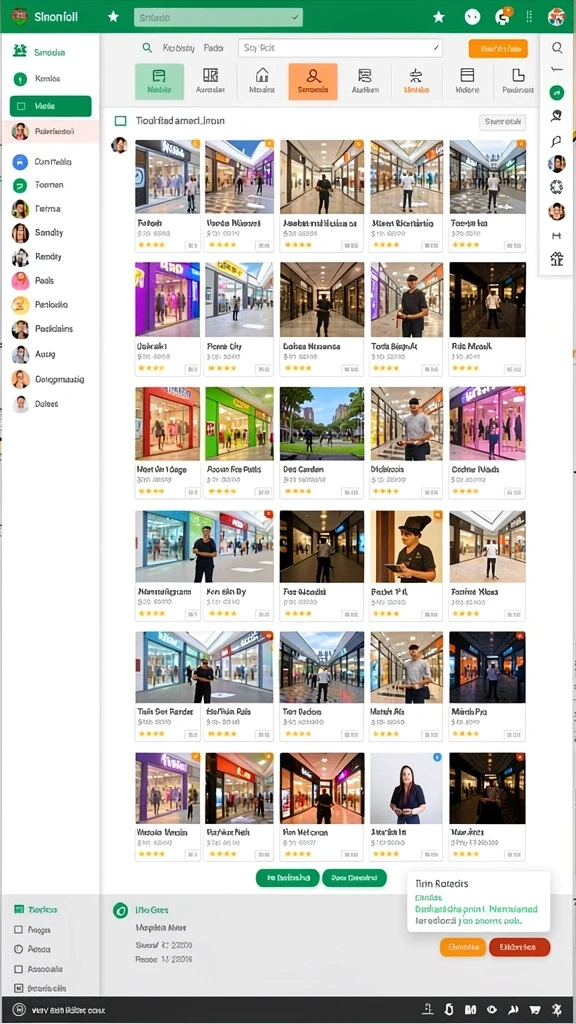Open the last toolbar tab with the page icon
The height and width of the screenshot is (1024, 576).
(x=518, y=82)
